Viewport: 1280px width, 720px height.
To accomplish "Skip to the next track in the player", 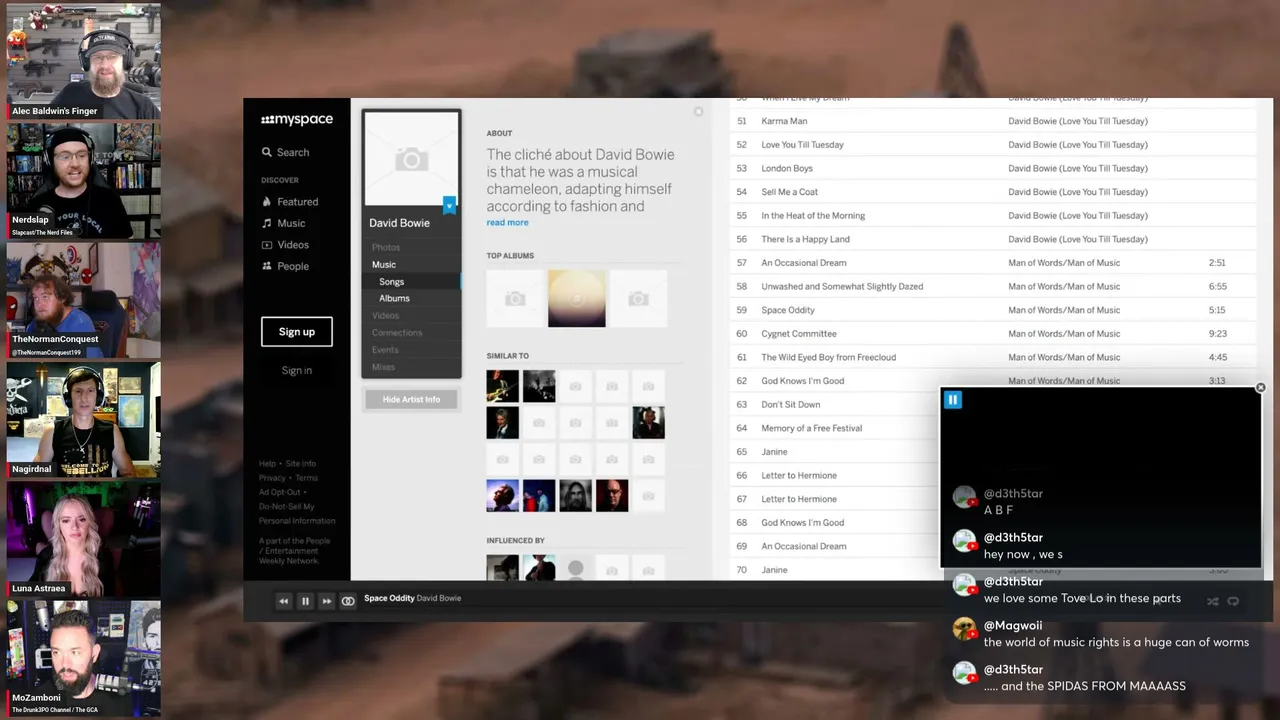I will pyautogui.click(x=326, y=601).
